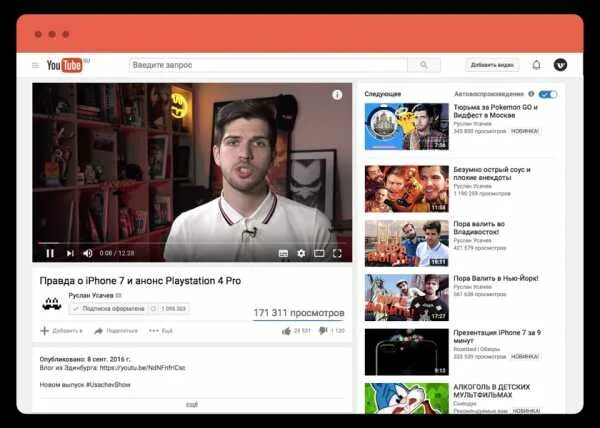The image size is (600, 428).
Task: Open the 'Тюрьма за Pokemon GO' video thumbnail
Action: point(407,126)
